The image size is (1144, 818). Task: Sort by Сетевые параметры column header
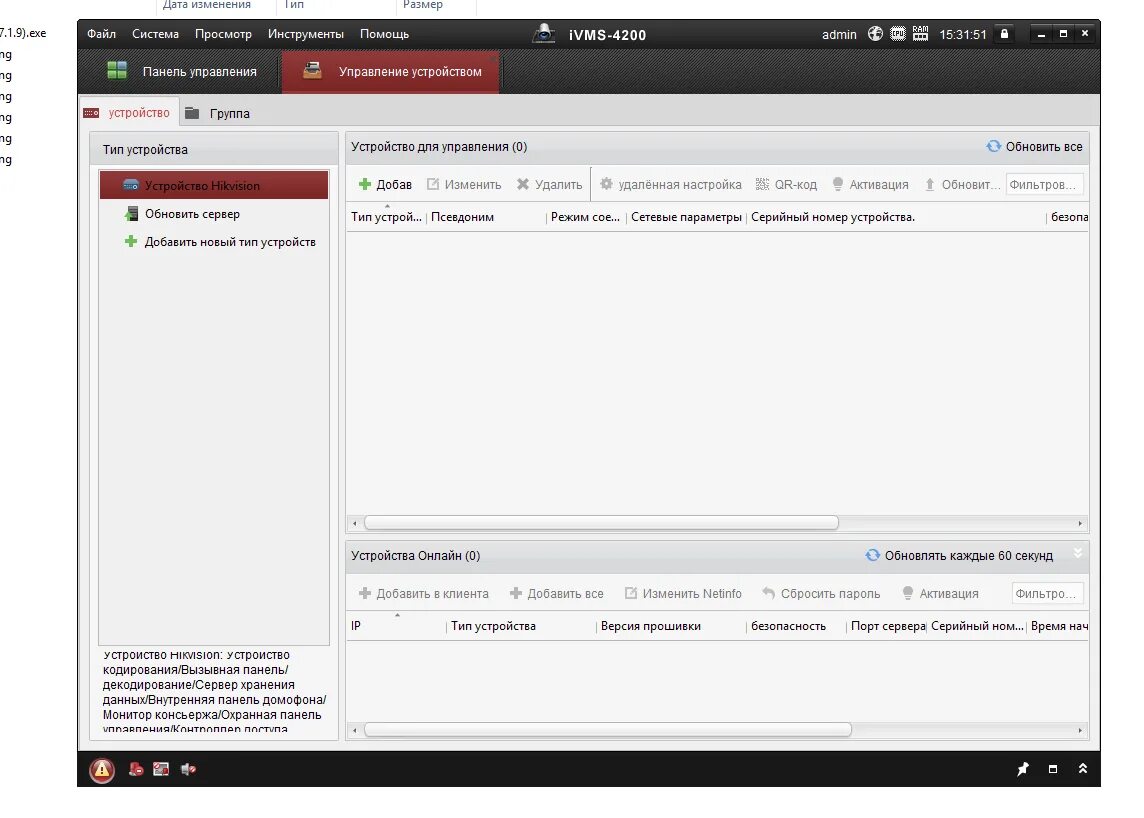click(686, 217)
